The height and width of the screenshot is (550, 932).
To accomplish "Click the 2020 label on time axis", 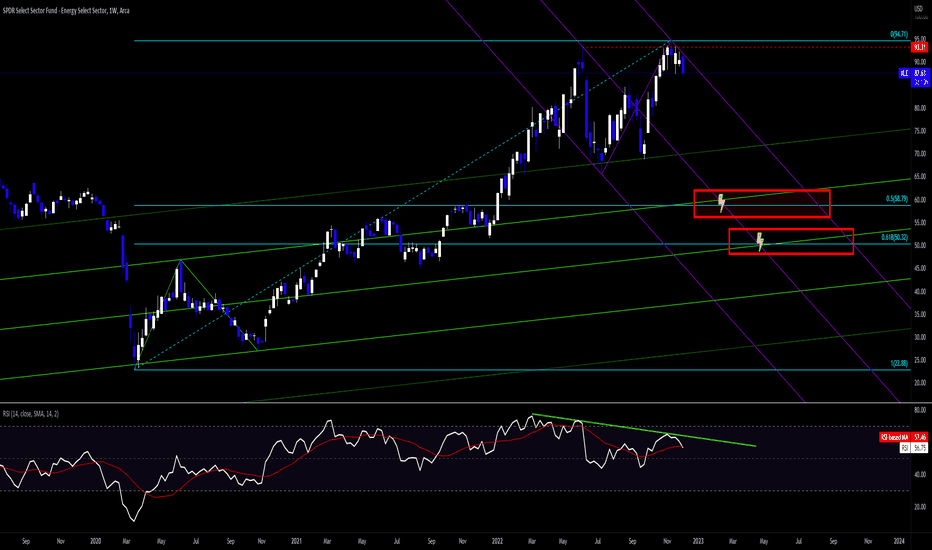I will [96, 541].
